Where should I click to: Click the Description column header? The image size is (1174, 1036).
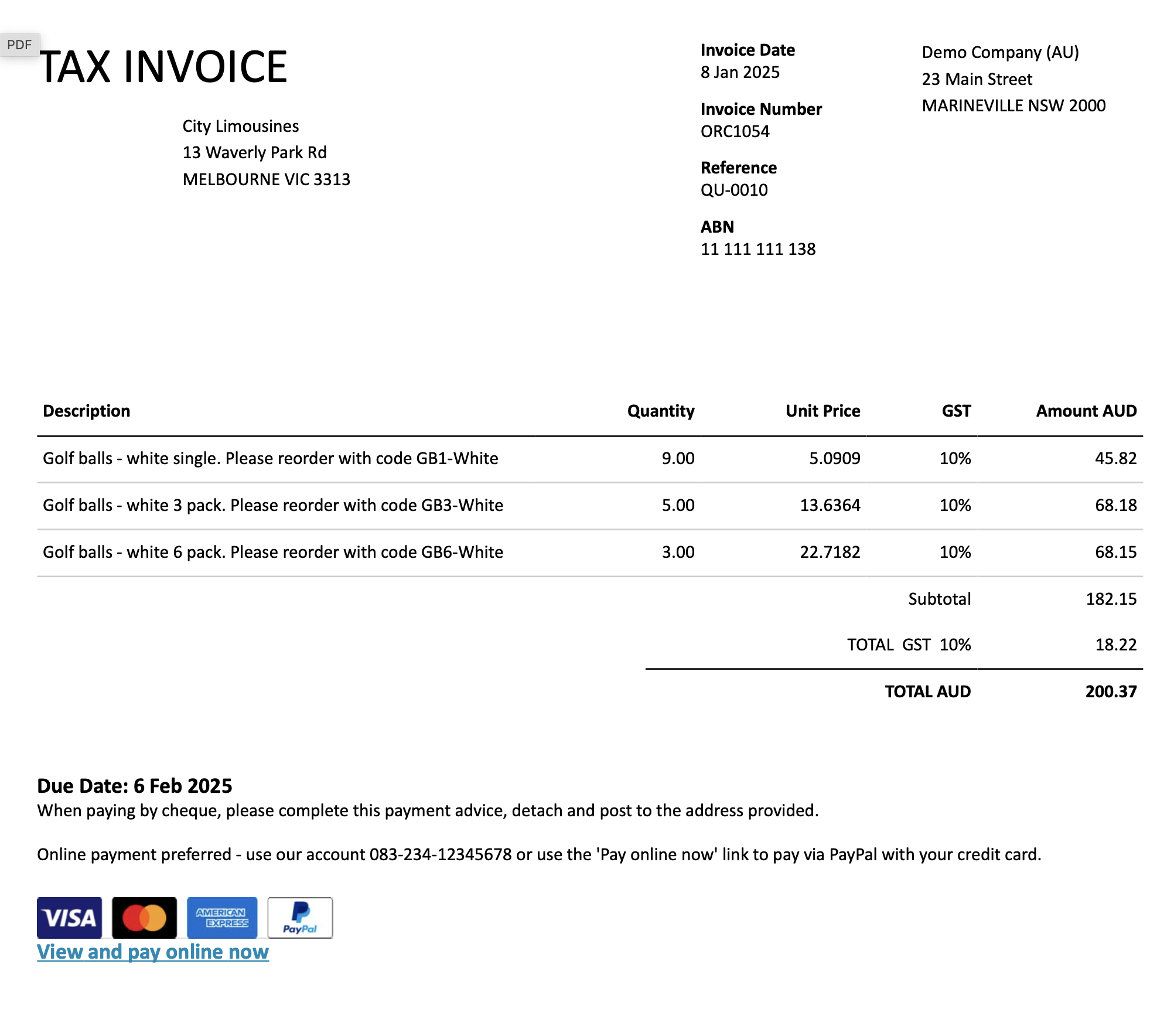coord(87,411)
